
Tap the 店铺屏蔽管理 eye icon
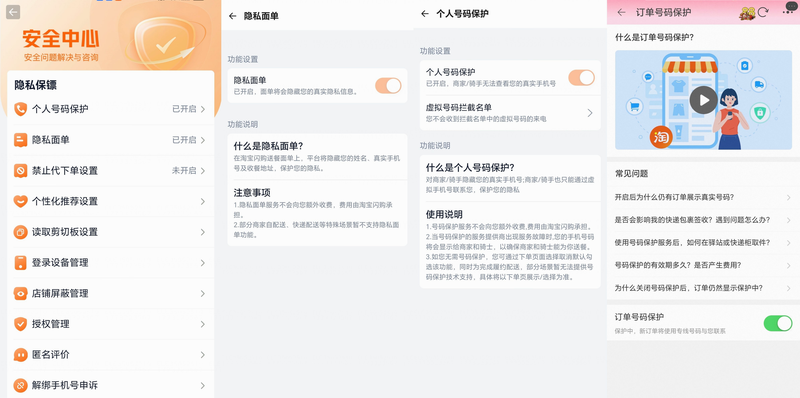click(20, 293)
